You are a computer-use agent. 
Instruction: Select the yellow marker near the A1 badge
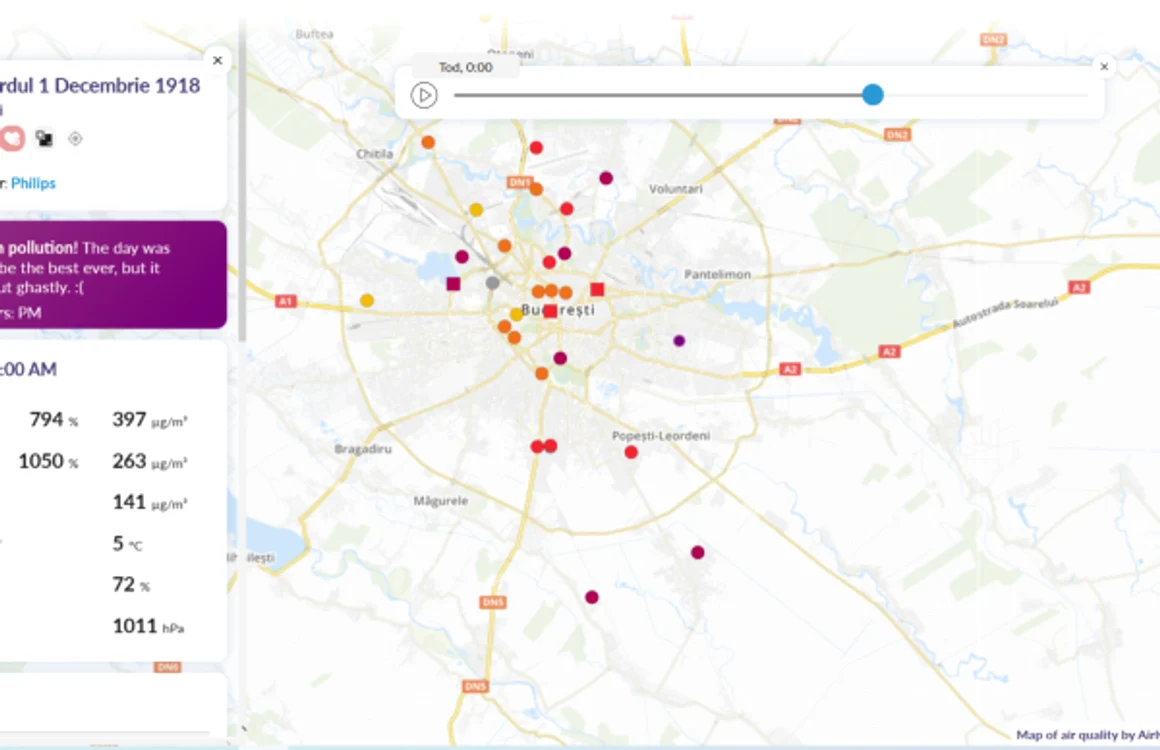[367, 300]
